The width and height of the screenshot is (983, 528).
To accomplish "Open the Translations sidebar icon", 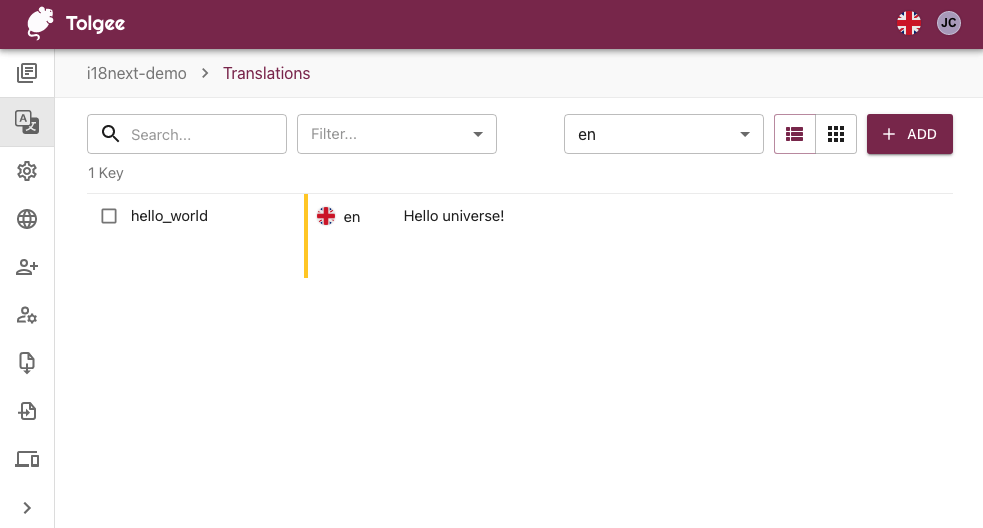I will [x=27, y=122].
